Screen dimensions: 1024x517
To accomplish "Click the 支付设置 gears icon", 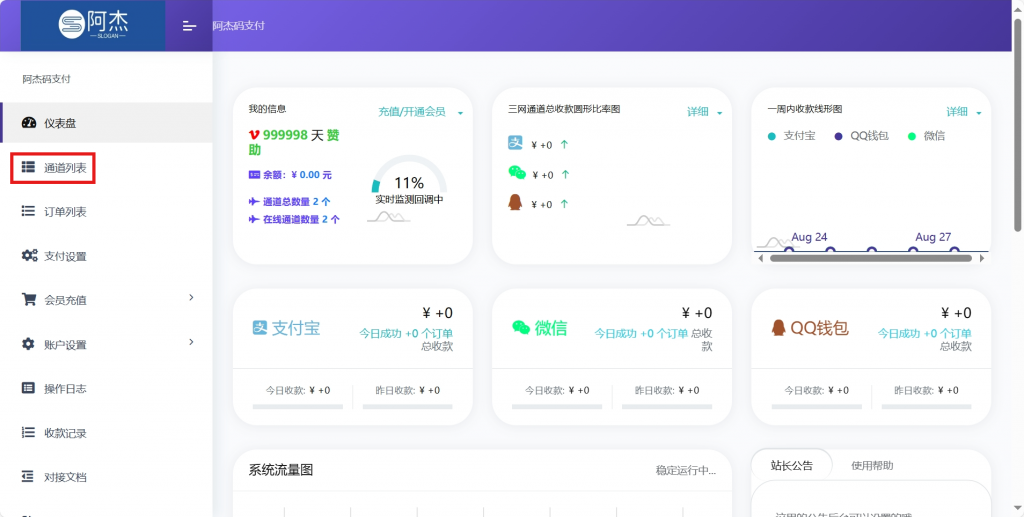I will click(29, 255).
